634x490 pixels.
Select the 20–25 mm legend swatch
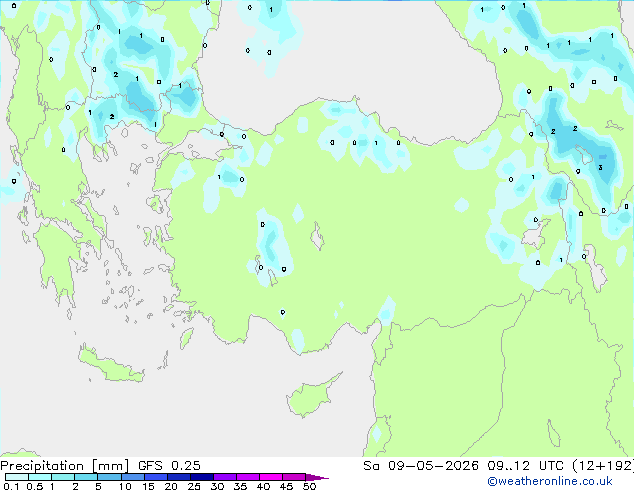pos(178,477)
